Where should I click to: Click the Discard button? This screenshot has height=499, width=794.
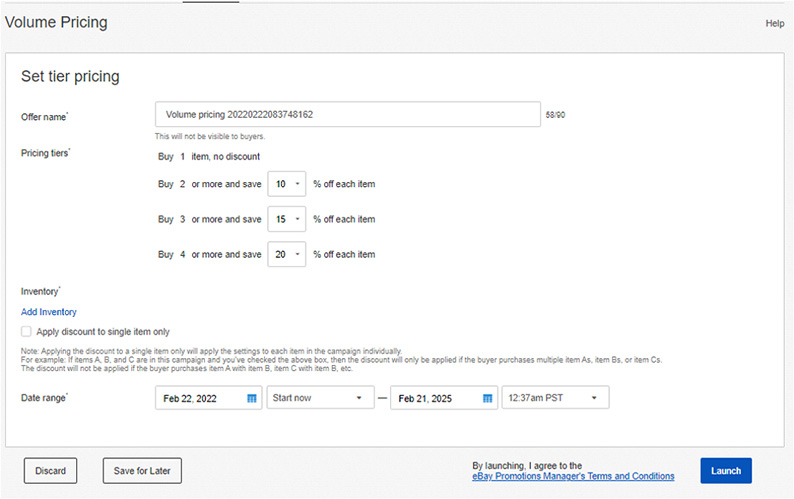click(x=50, y=471)
